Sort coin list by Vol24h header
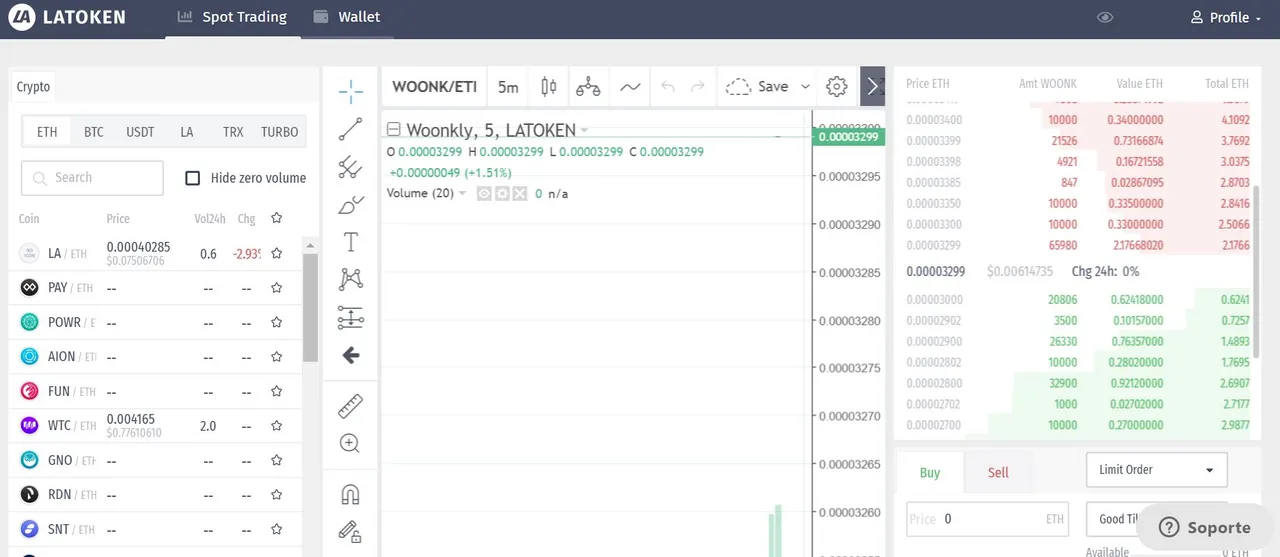Viewport: 1280px width, 557px height. (x=208, y=218)
